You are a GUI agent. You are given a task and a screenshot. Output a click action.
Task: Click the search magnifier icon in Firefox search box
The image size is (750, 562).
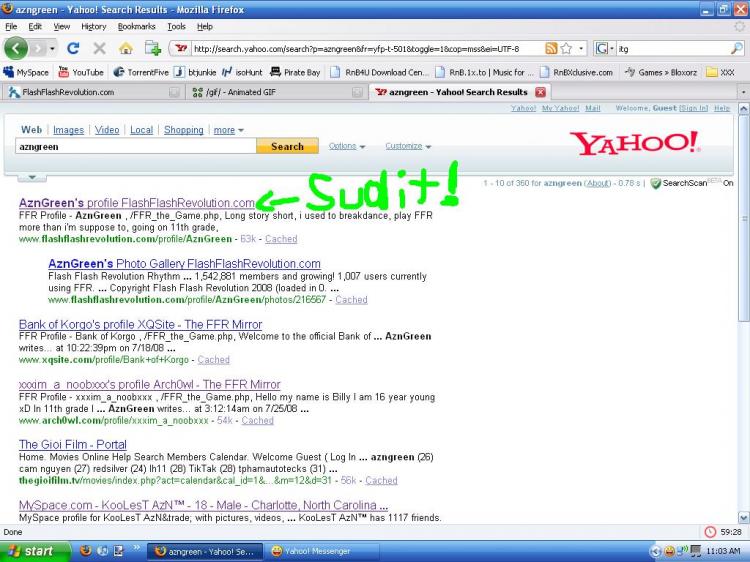pos(737,48)
